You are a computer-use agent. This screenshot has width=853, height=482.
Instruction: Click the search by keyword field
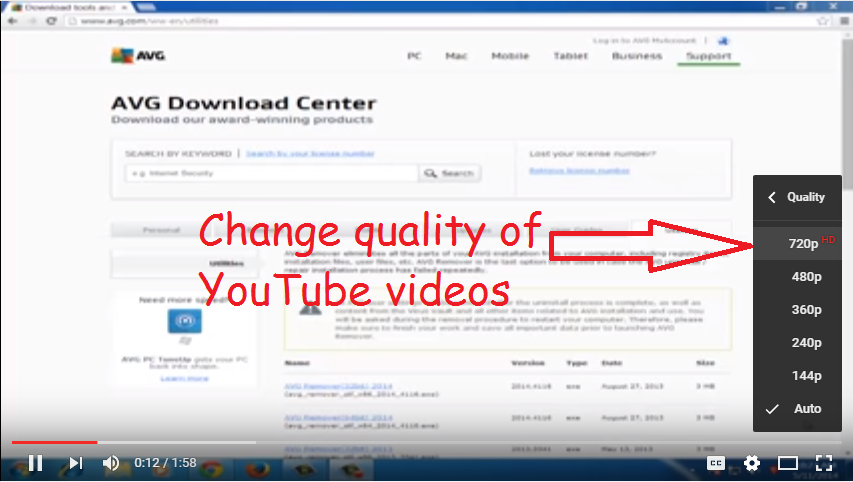pos(268,173)
